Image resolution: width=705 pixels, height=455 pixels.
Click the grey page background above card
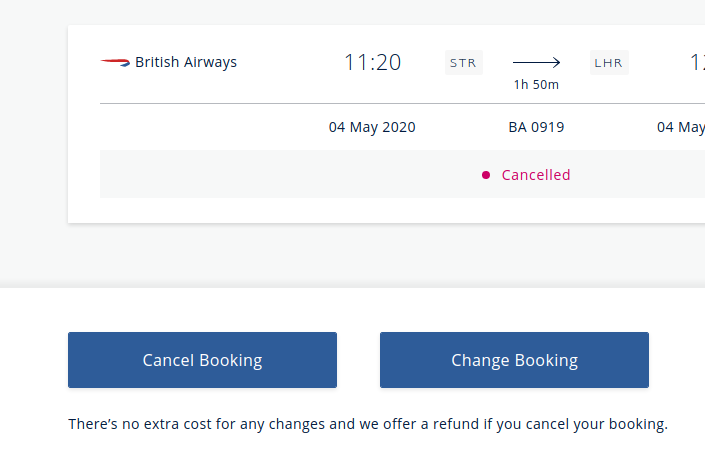tap(352, 12)
